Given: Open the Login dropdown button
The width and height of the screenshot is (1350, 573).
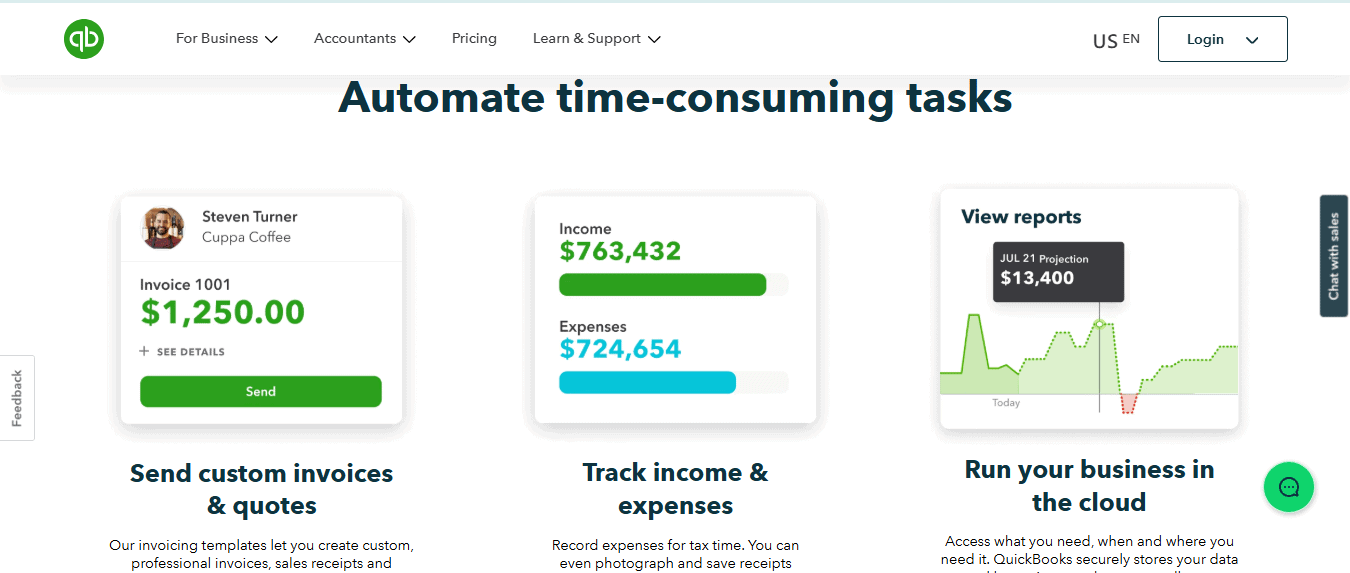Looking at the screenshot, I should 1222,39.
